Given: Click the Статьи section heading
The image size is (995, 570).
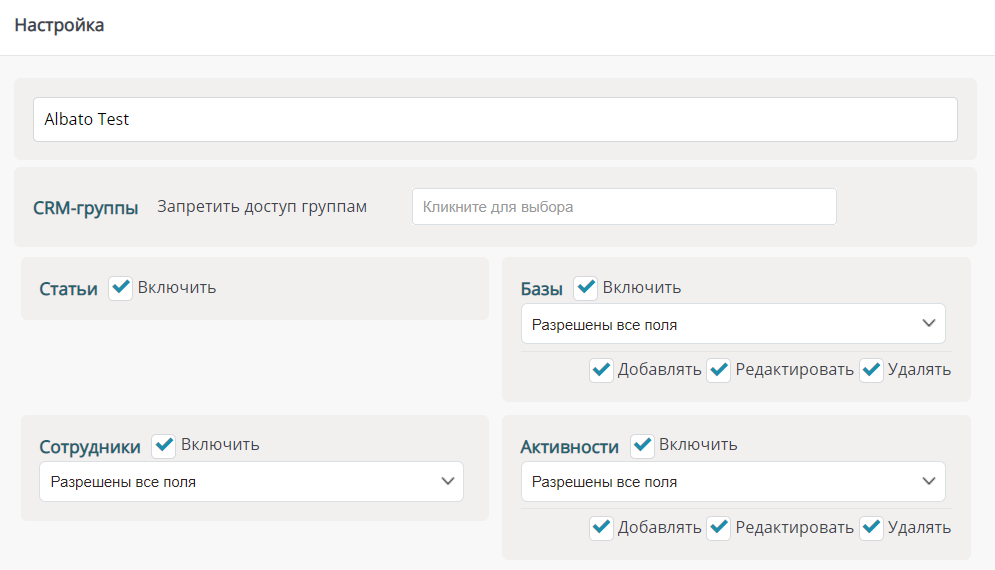Looking at the screenshot, I should coord(68,289).
